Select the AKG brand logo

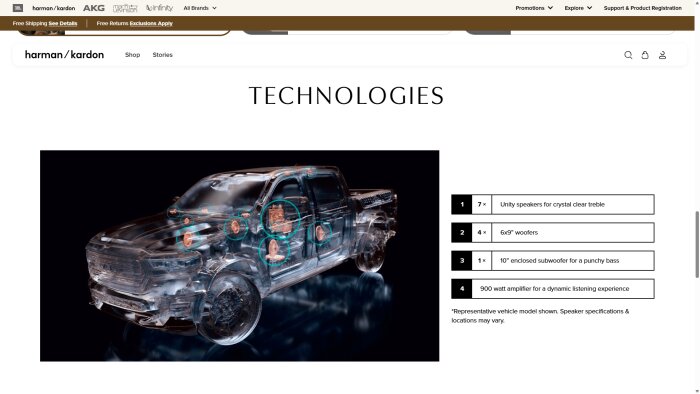(94, 8)
